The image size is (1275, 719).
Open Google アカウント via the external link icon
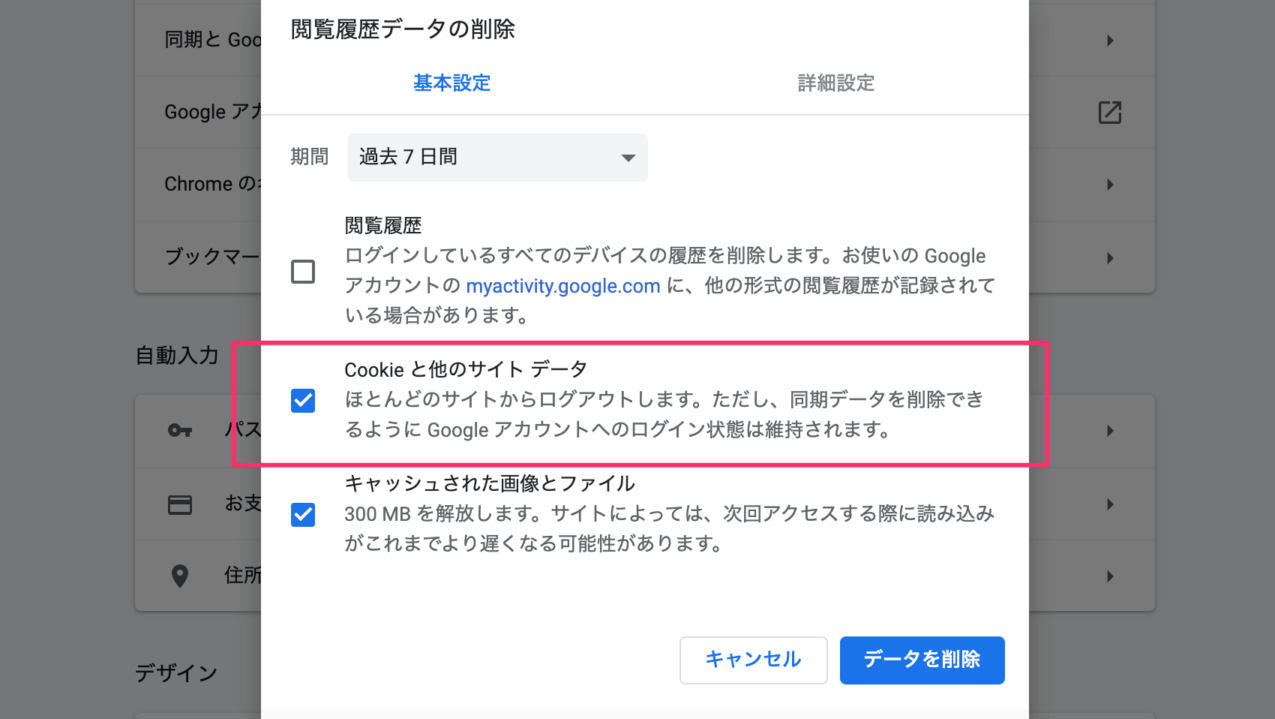[1110, 113]
